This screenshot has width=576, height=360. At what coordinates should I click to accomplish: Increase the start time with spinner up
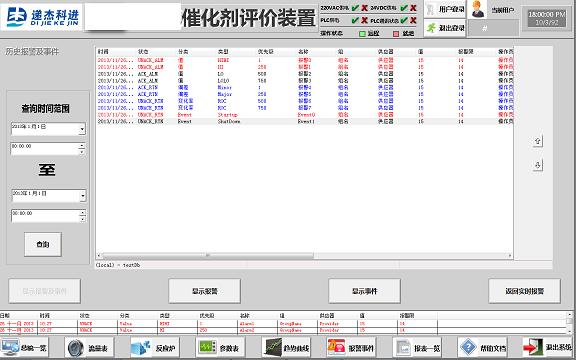pos(82,146)
